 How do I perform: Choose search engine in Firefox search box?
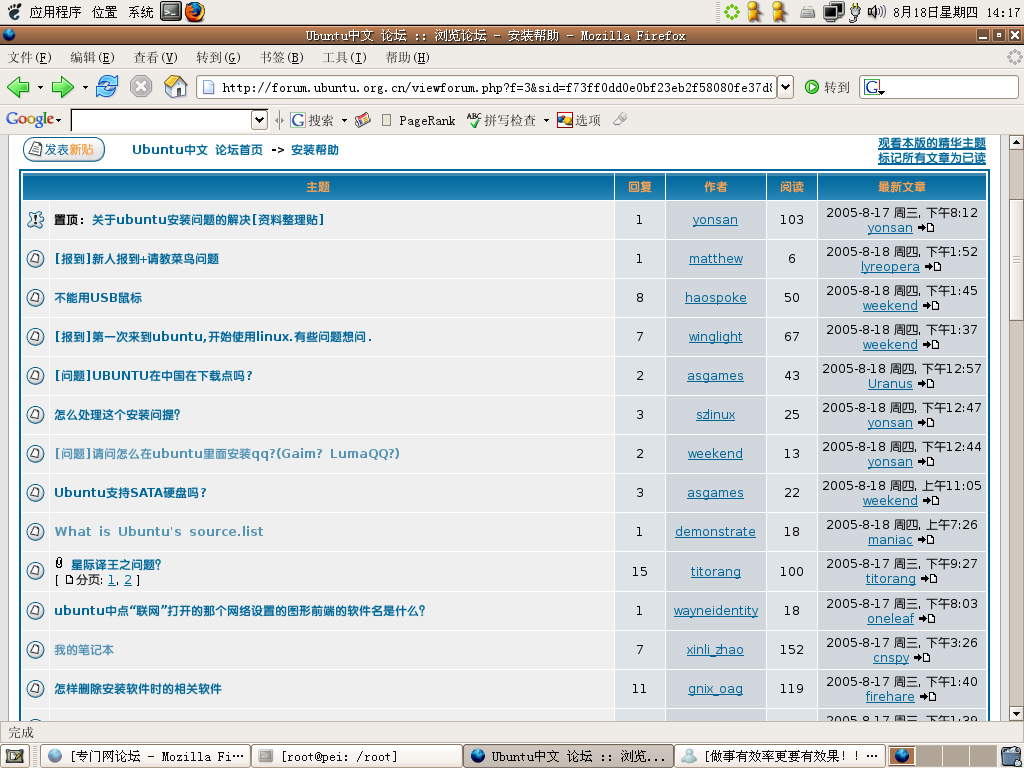pos(874,87)
